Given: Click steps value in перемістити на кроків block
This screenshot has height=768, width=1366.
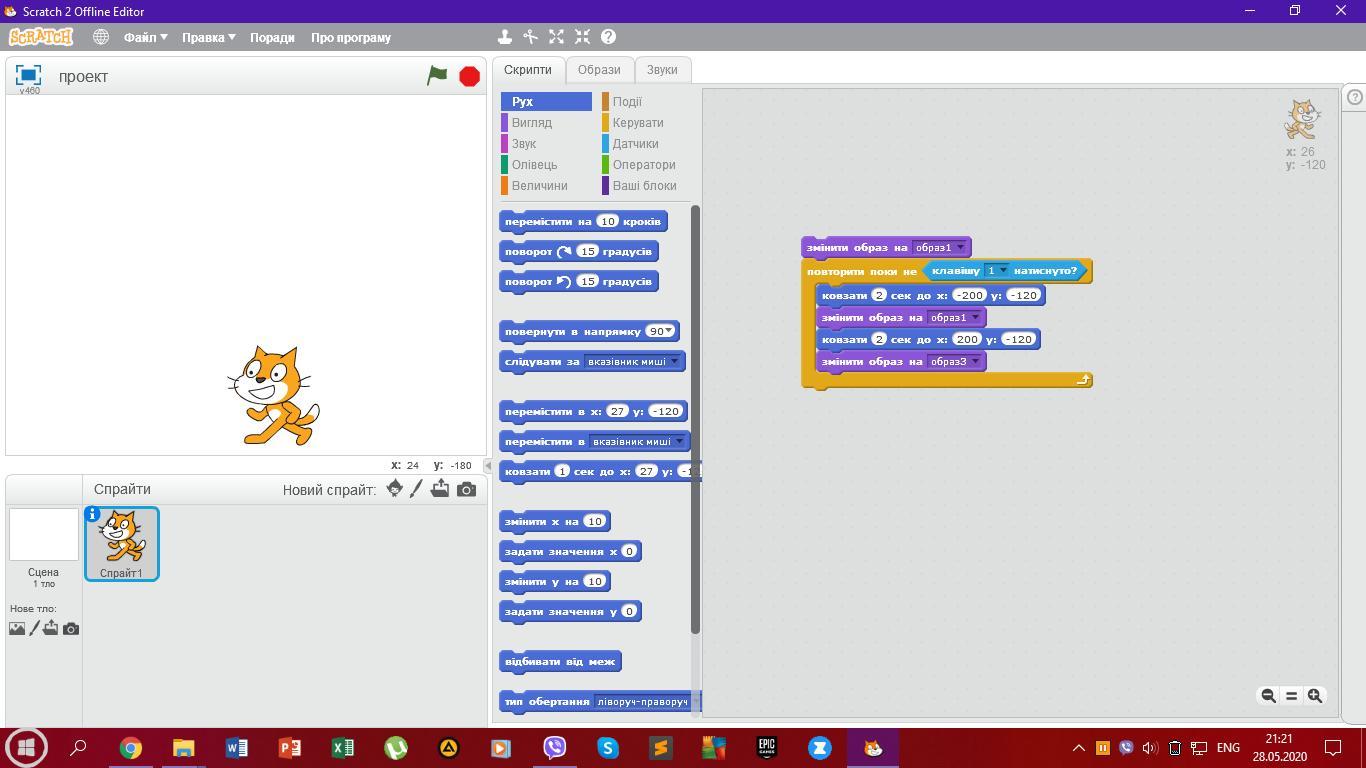Looking at the screenshot, I should coord(607,221).
